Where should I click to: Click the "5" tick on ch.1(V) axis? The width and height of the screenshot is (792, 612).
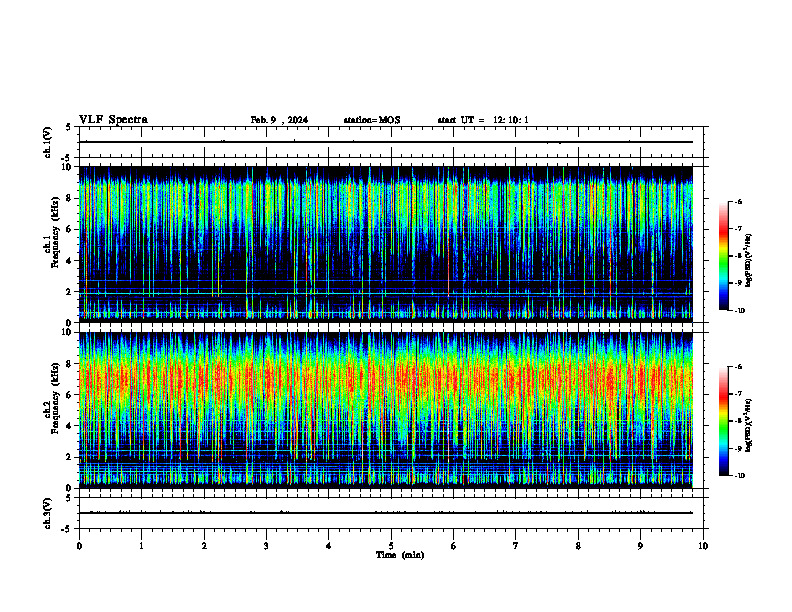pos(69,127)
